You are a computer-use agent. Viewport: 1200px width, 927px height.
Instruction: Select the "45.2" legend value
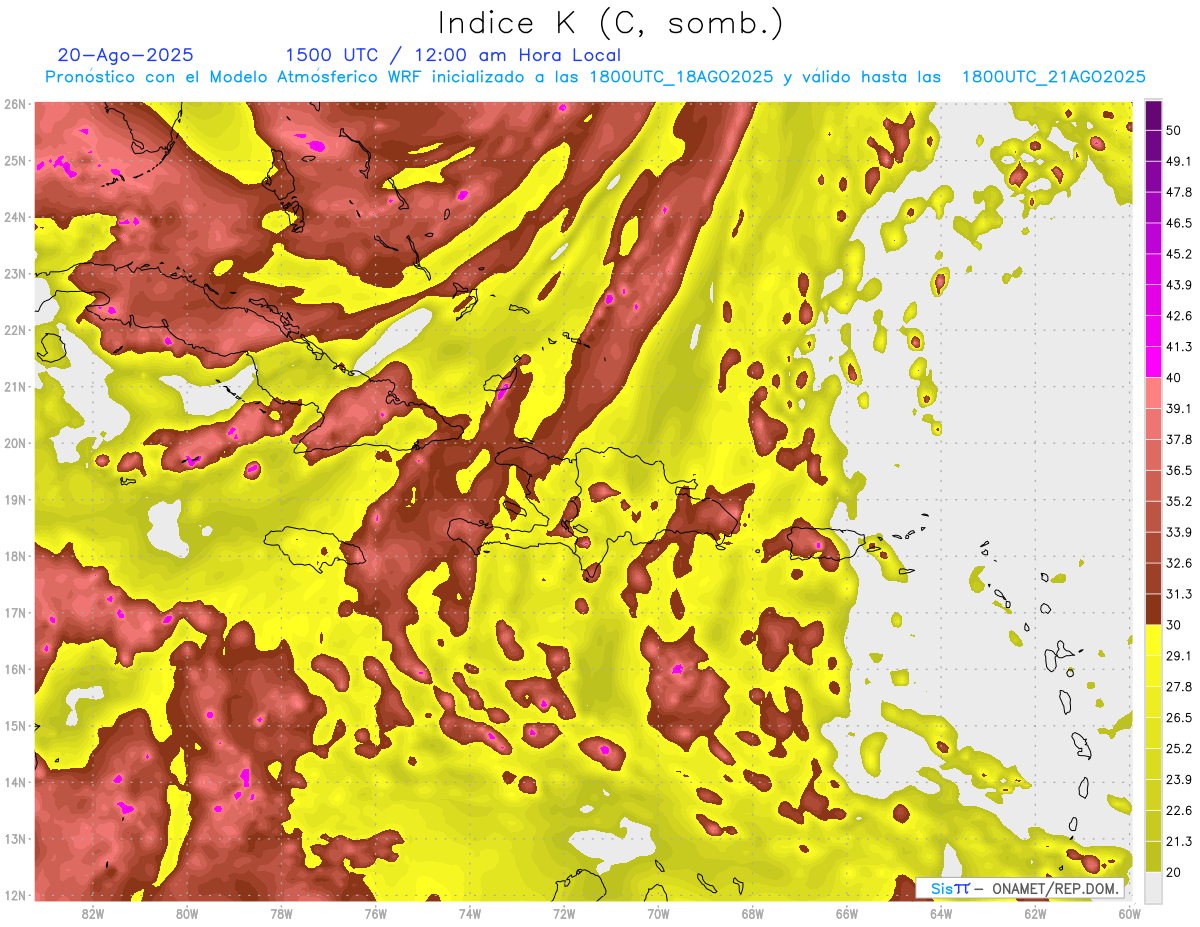(x=1178, y=254)
